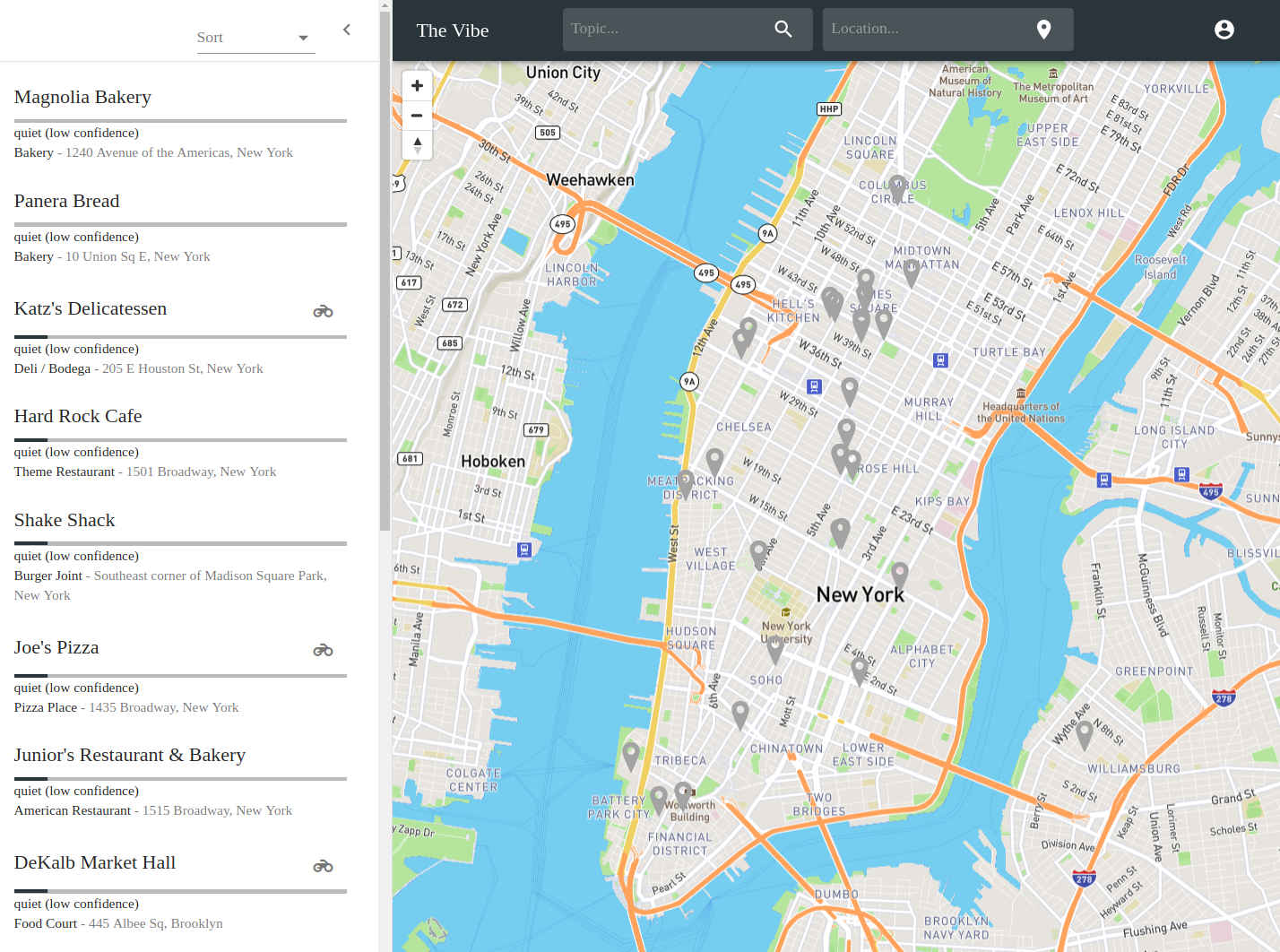The image size is (1280, 952).
Task: Click the 'Theme Restaurant' category text
Action: coord(65,472)
